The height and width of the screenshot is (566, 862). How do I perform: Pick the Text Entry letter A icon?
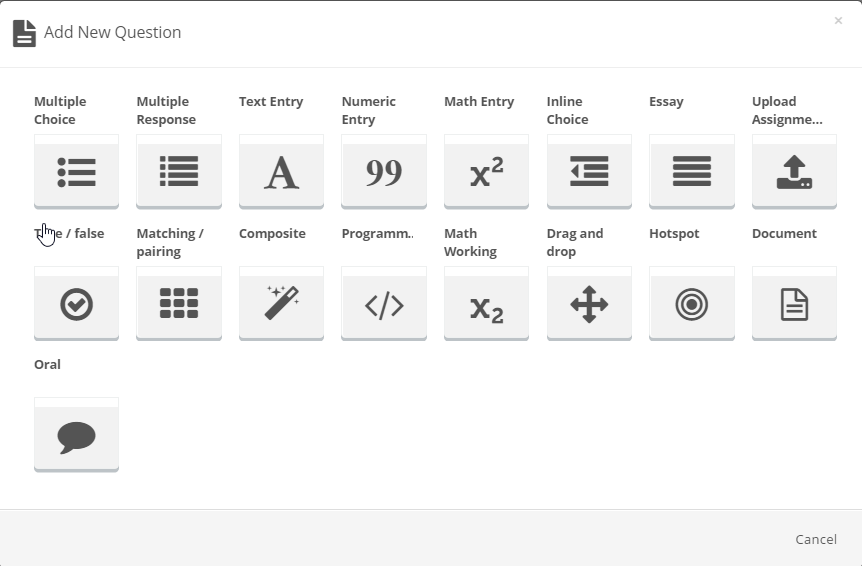point(281,172)
